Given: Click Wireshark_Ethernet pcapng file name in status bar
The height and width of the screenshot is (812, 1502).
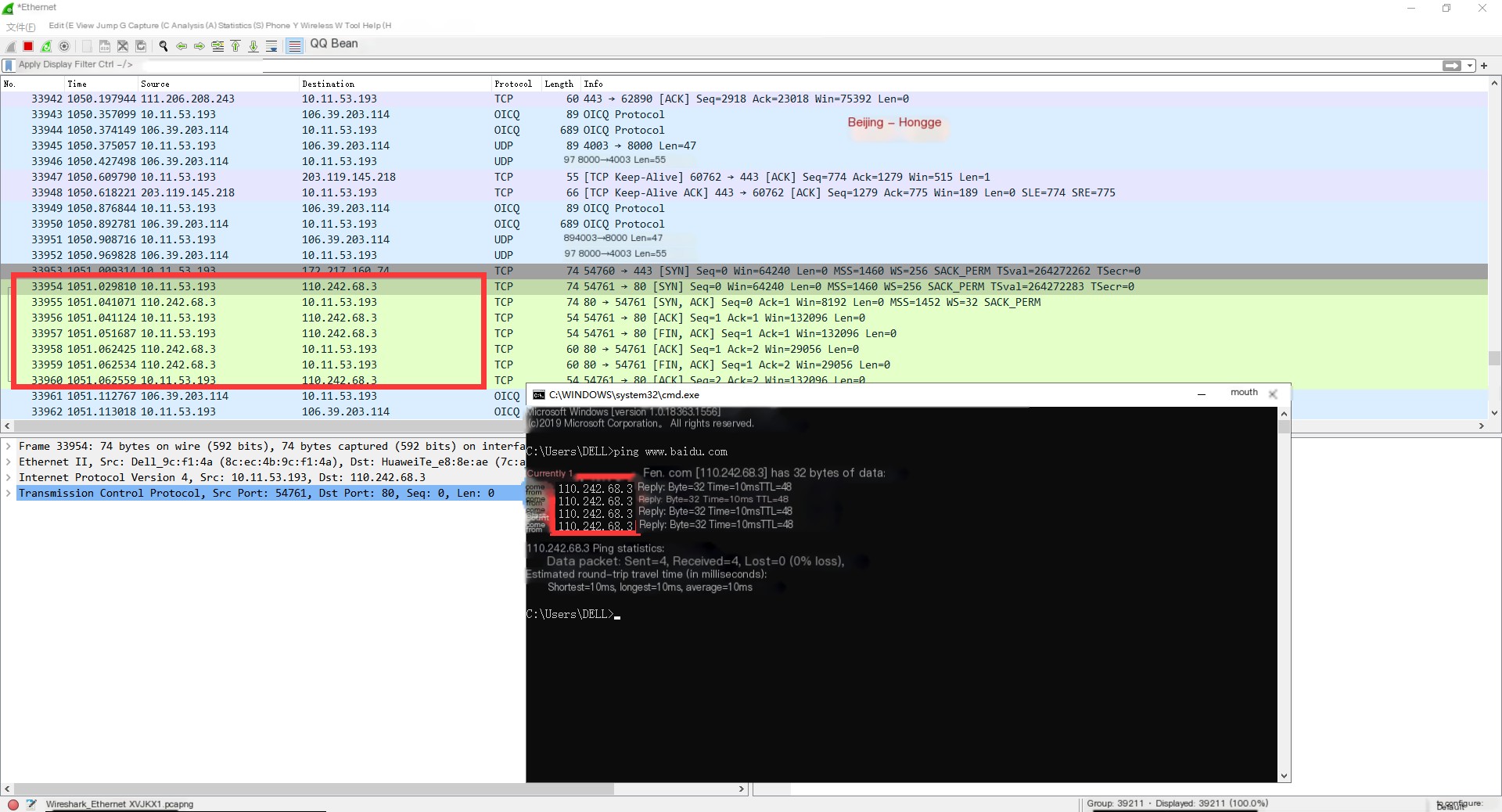Looking at the screenshot, I should (120, 804).
